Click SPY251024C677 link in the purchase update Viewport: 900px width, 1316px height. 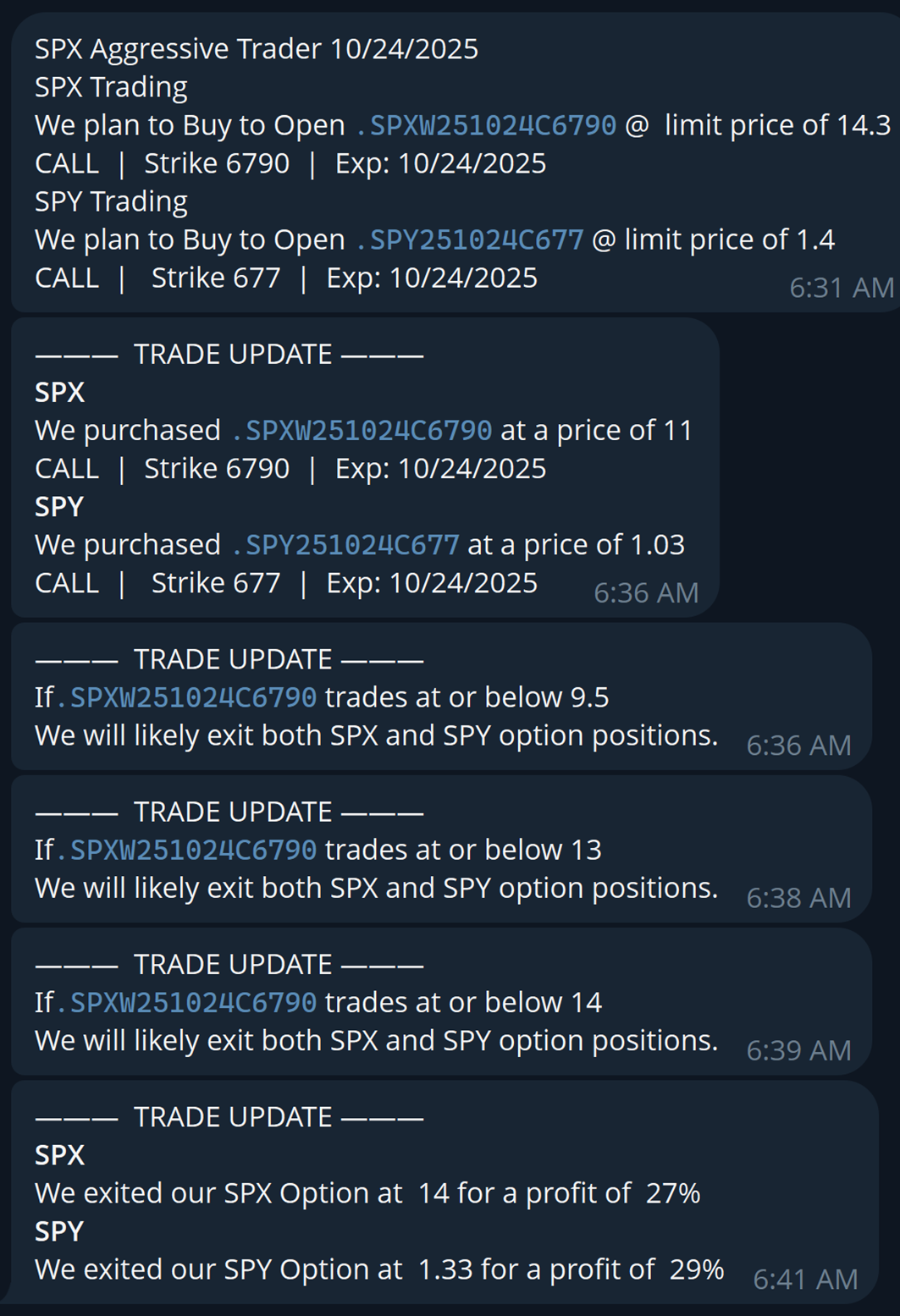click(x=345, y=544)
